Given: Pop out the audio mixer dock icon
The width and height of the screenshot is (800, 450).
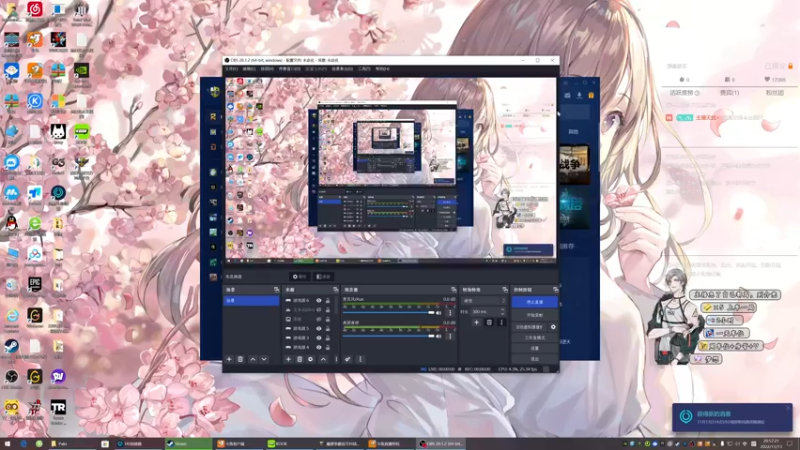Looking at the screenshot, I should [453, 289].
